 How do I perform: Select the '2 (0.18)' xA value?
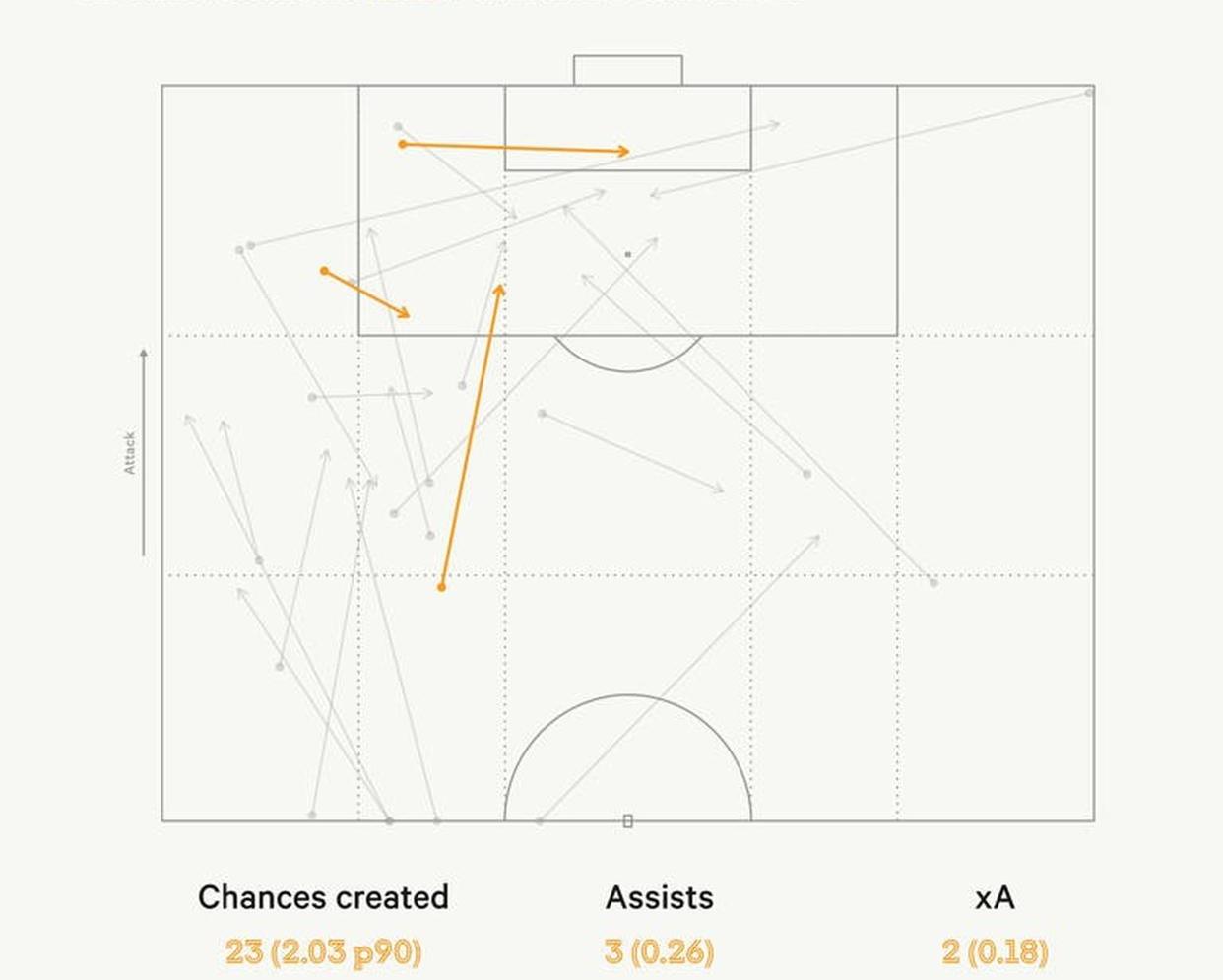[995, 951]
